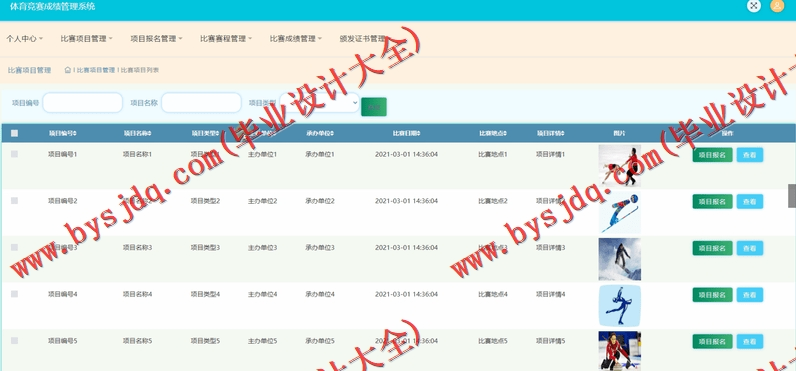Expand the 比赛项目管理 menu

tap(86, 39)
